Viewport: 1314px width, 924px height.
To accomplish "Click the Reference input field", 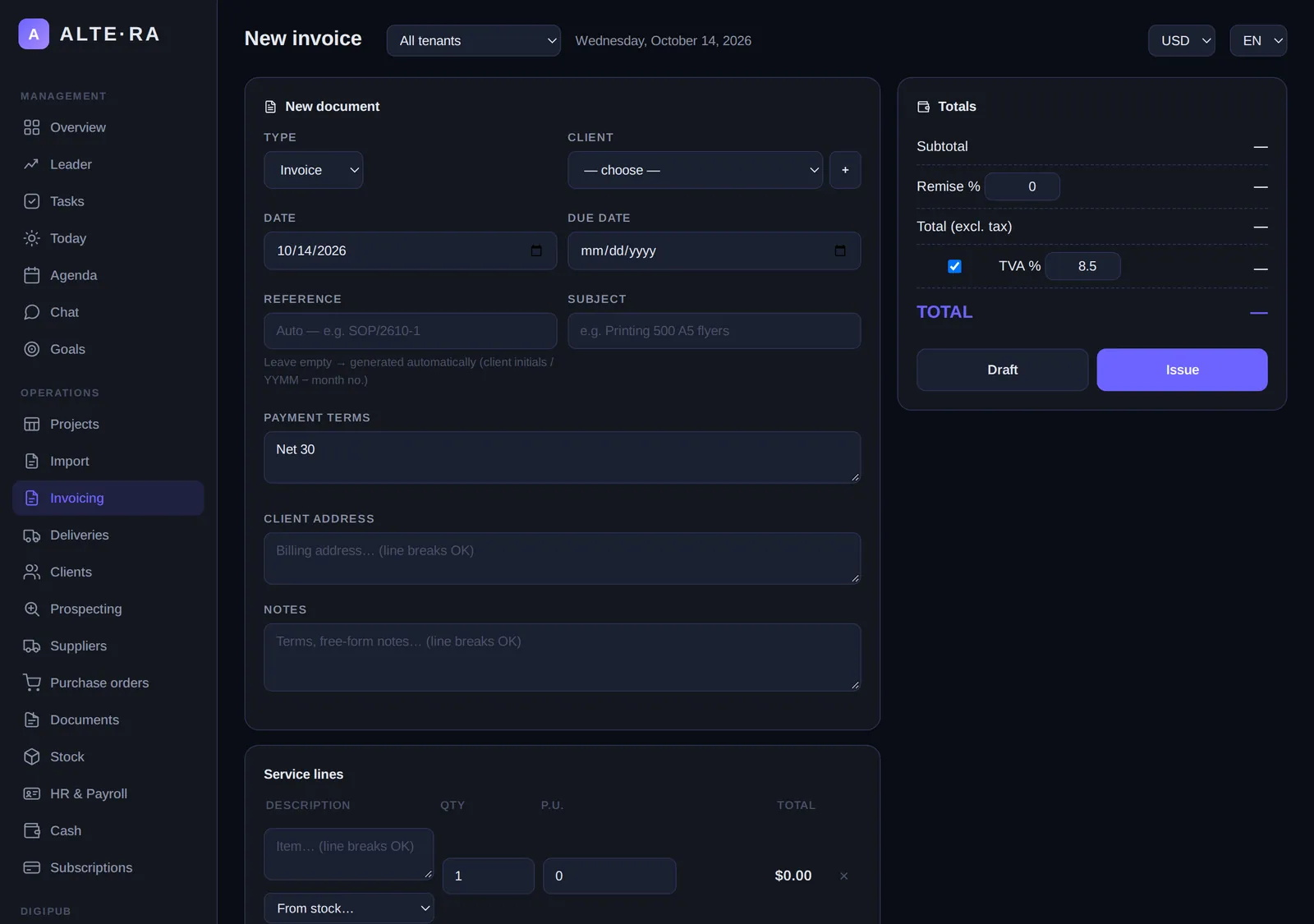I will (411, 331).
